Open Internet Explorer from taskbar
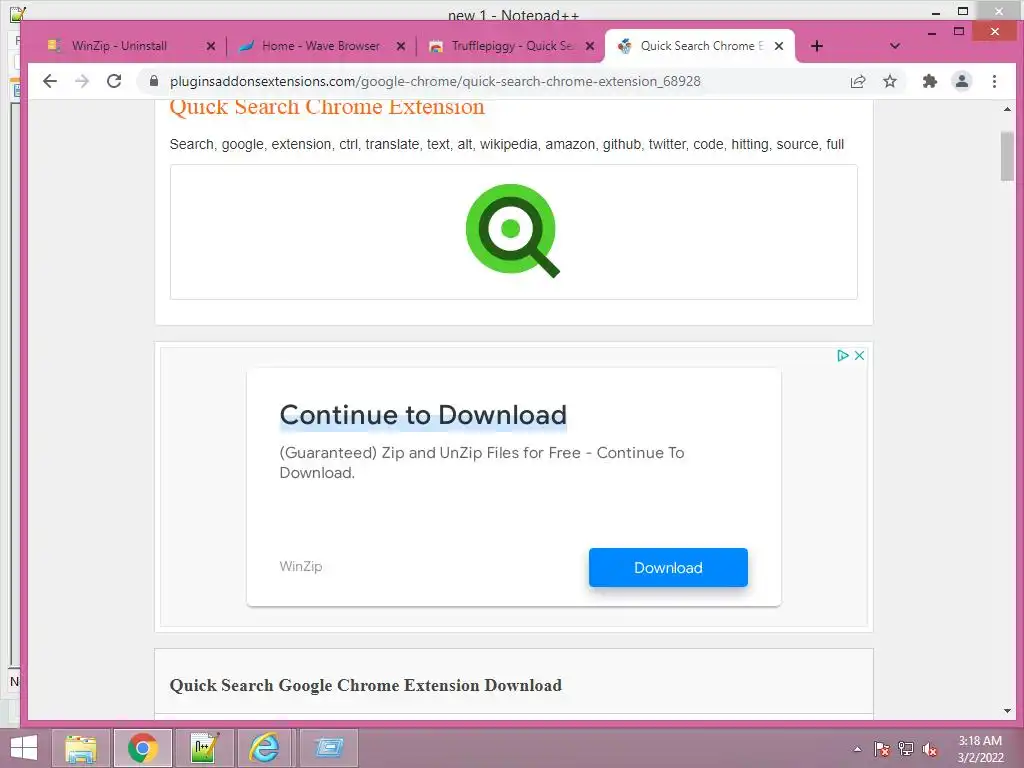The height and width of the screenshot is (768, 1024). pyautogui.click(x=264, y=748)
